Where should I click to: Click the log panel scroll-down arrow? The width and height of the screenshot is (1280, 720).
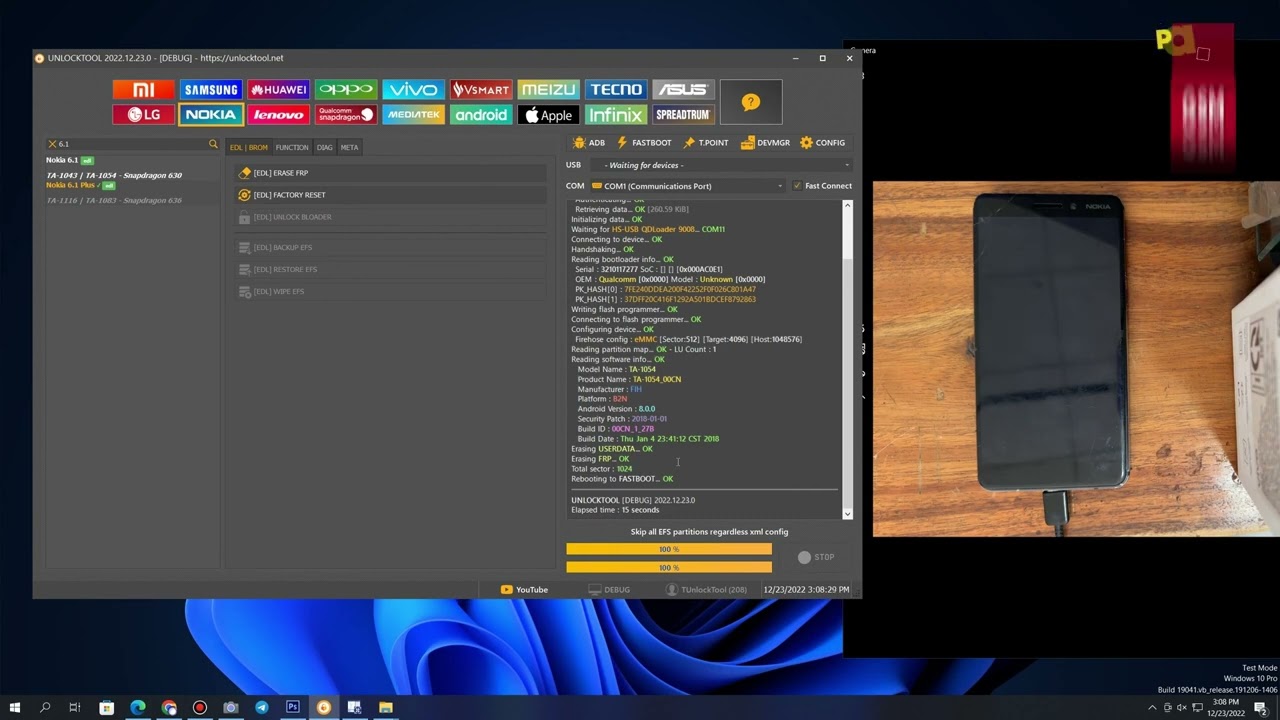point(848,514)
